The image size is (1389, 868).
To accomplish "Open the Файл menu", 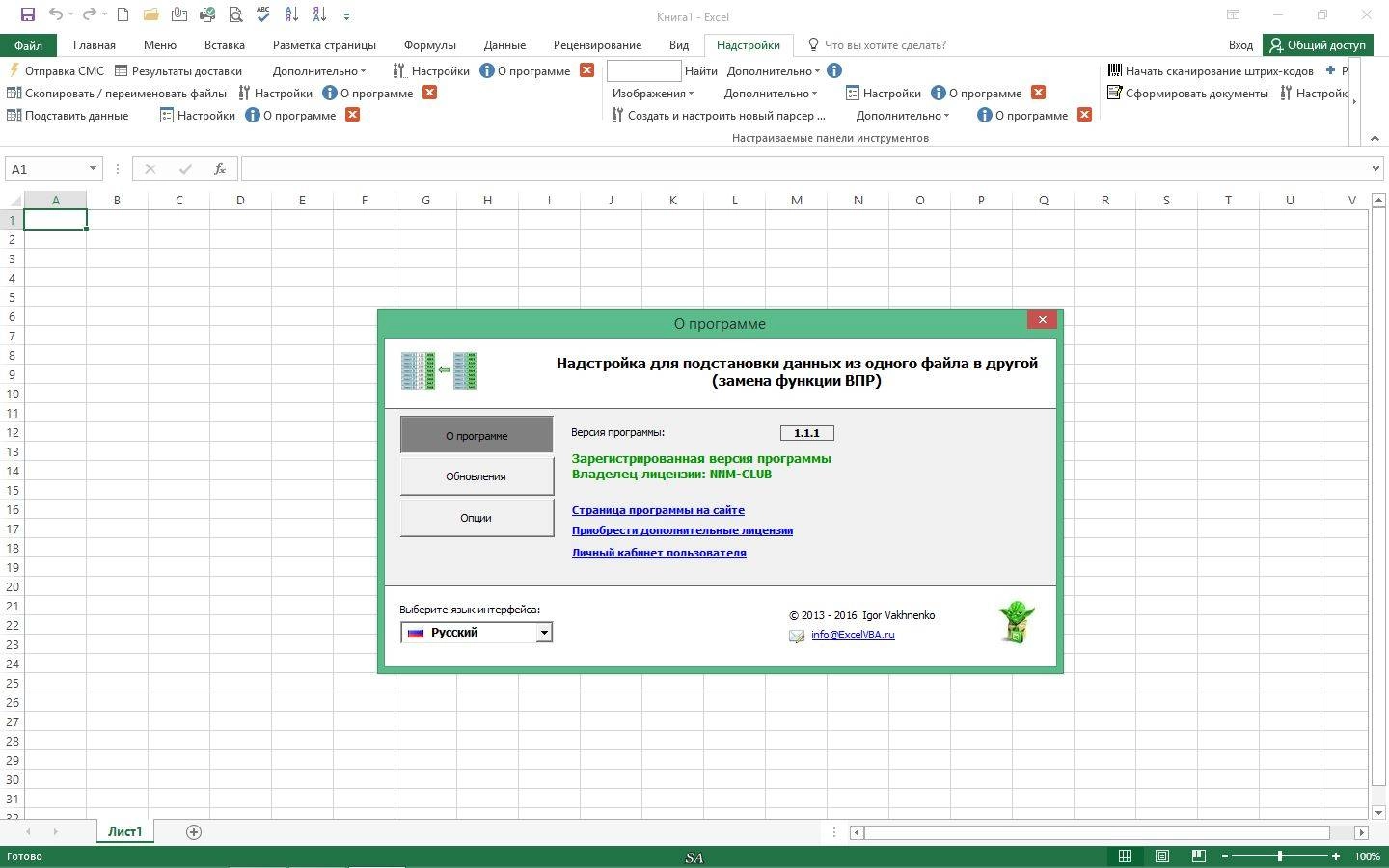I will [x=28, y=44].
